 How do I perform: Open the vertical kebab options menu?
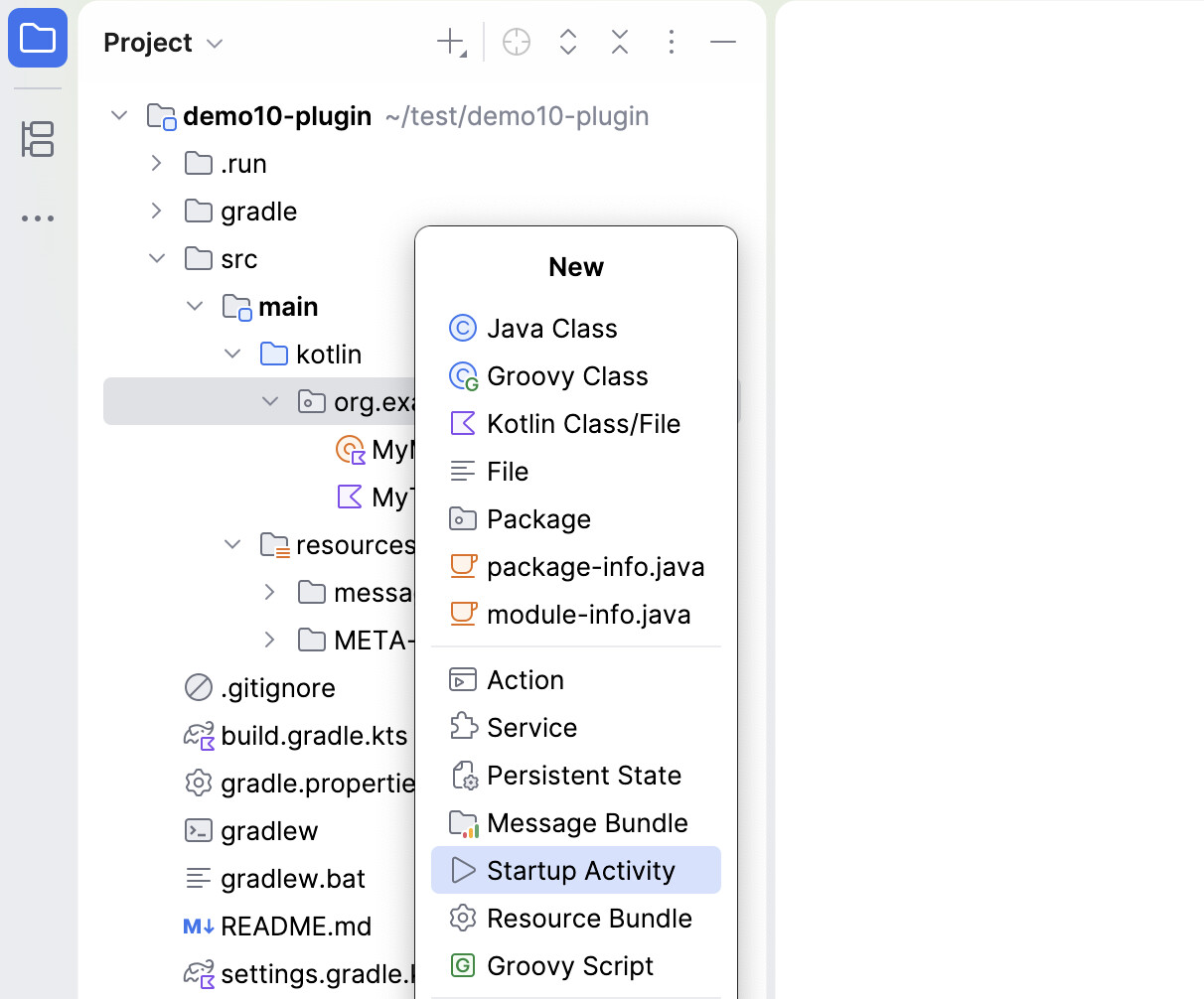click(x=672, y=42)
